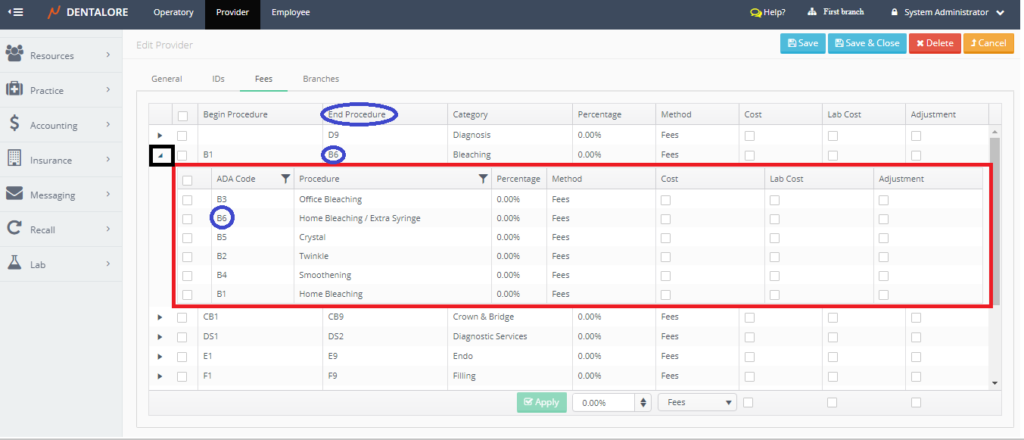Collapse the expanded Bleaching category row

pos(160,155)
